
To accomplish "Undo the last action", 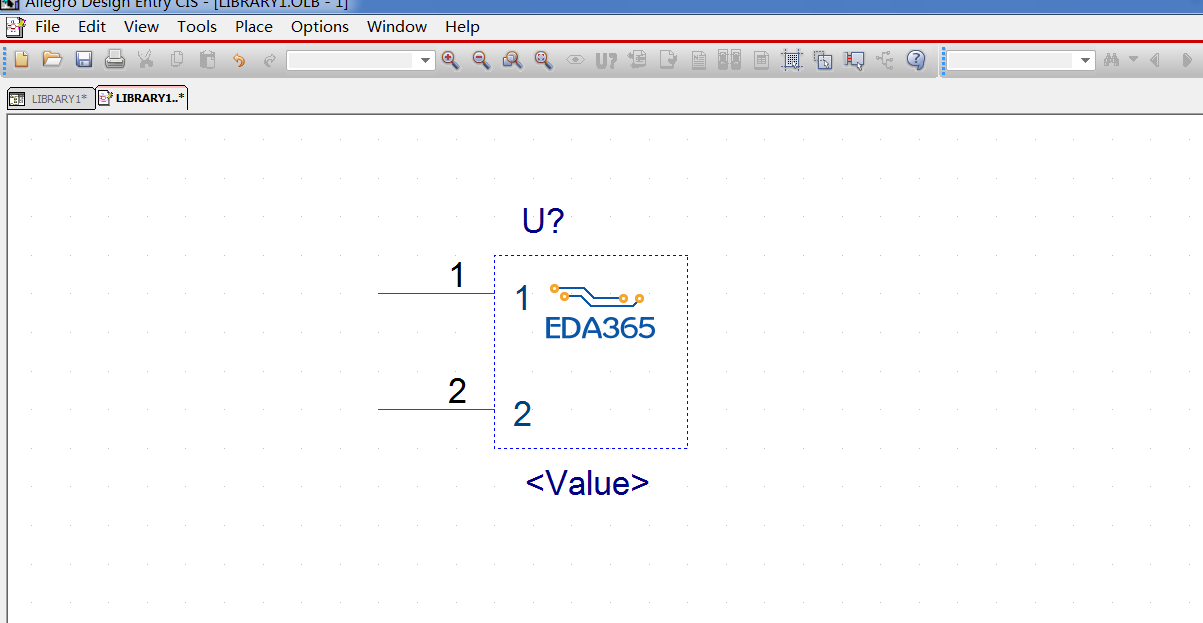I will (239, 60).
